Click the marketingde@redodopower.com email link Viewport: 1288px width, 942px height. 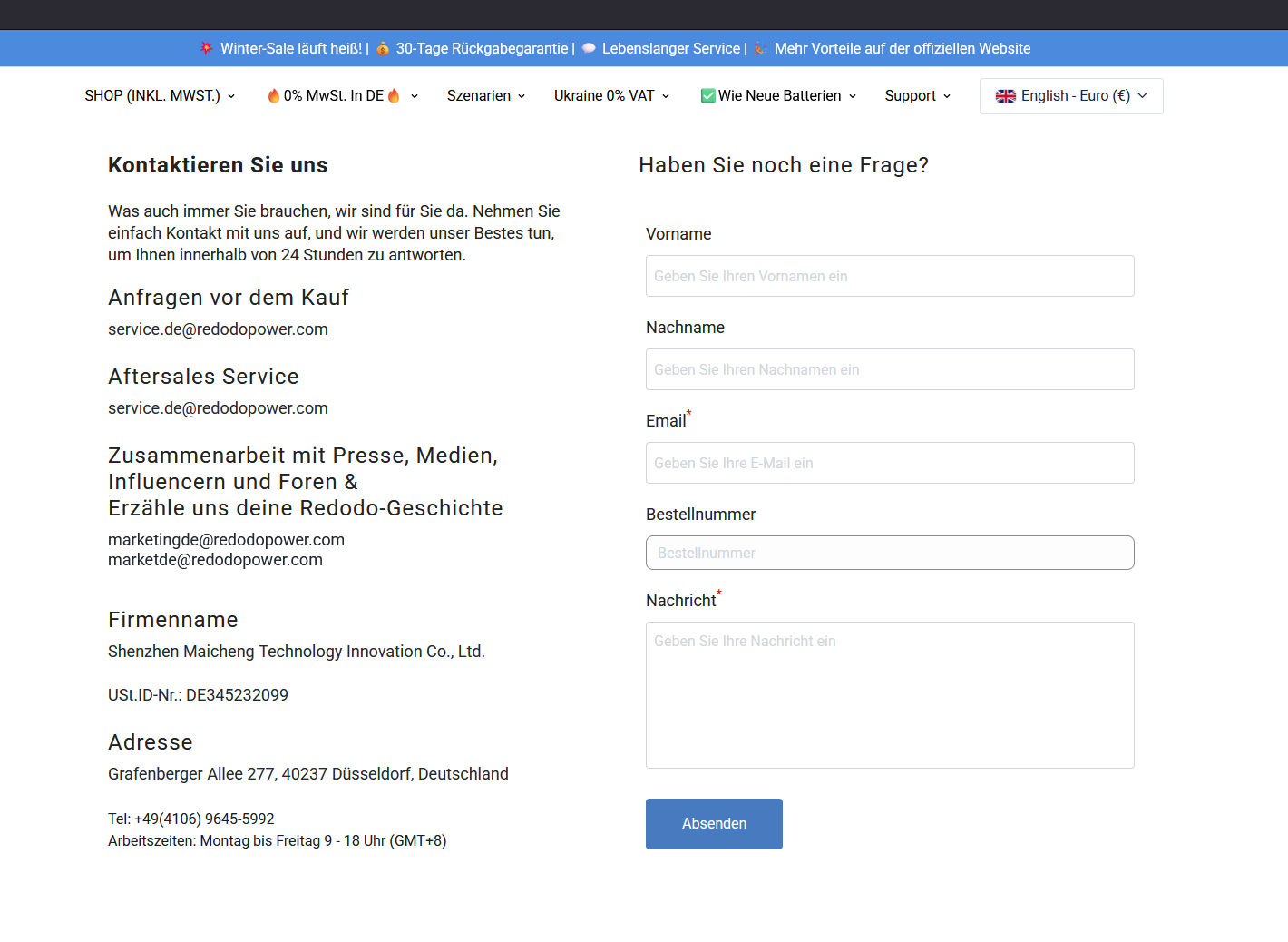pyautogui.click(x=226, y=540)
